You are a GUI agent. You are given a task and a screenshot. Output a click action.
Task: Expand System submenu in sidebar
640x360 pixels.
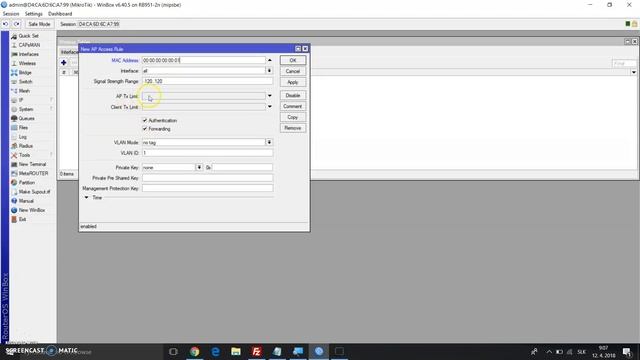point(26,109)
